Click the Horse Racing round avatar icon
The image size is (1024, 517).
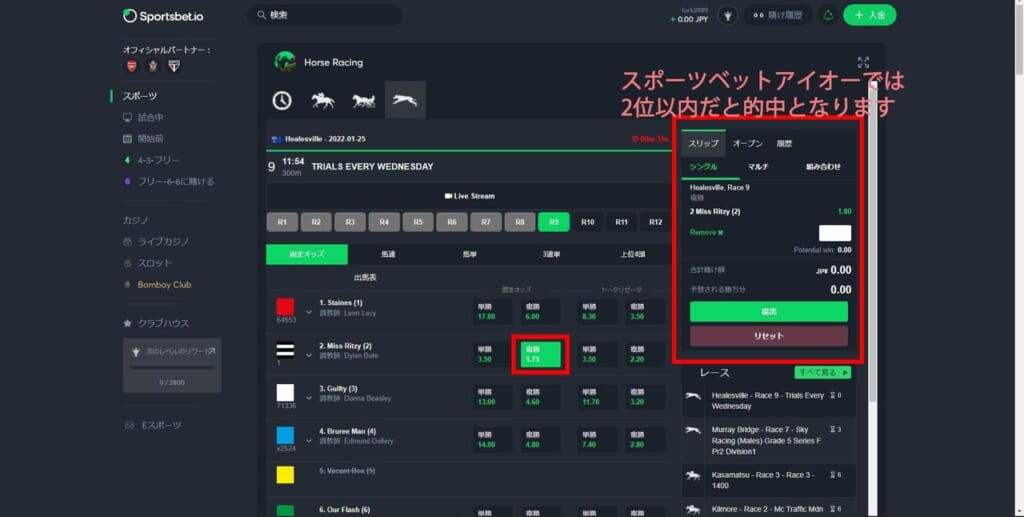tap(285, 62)
